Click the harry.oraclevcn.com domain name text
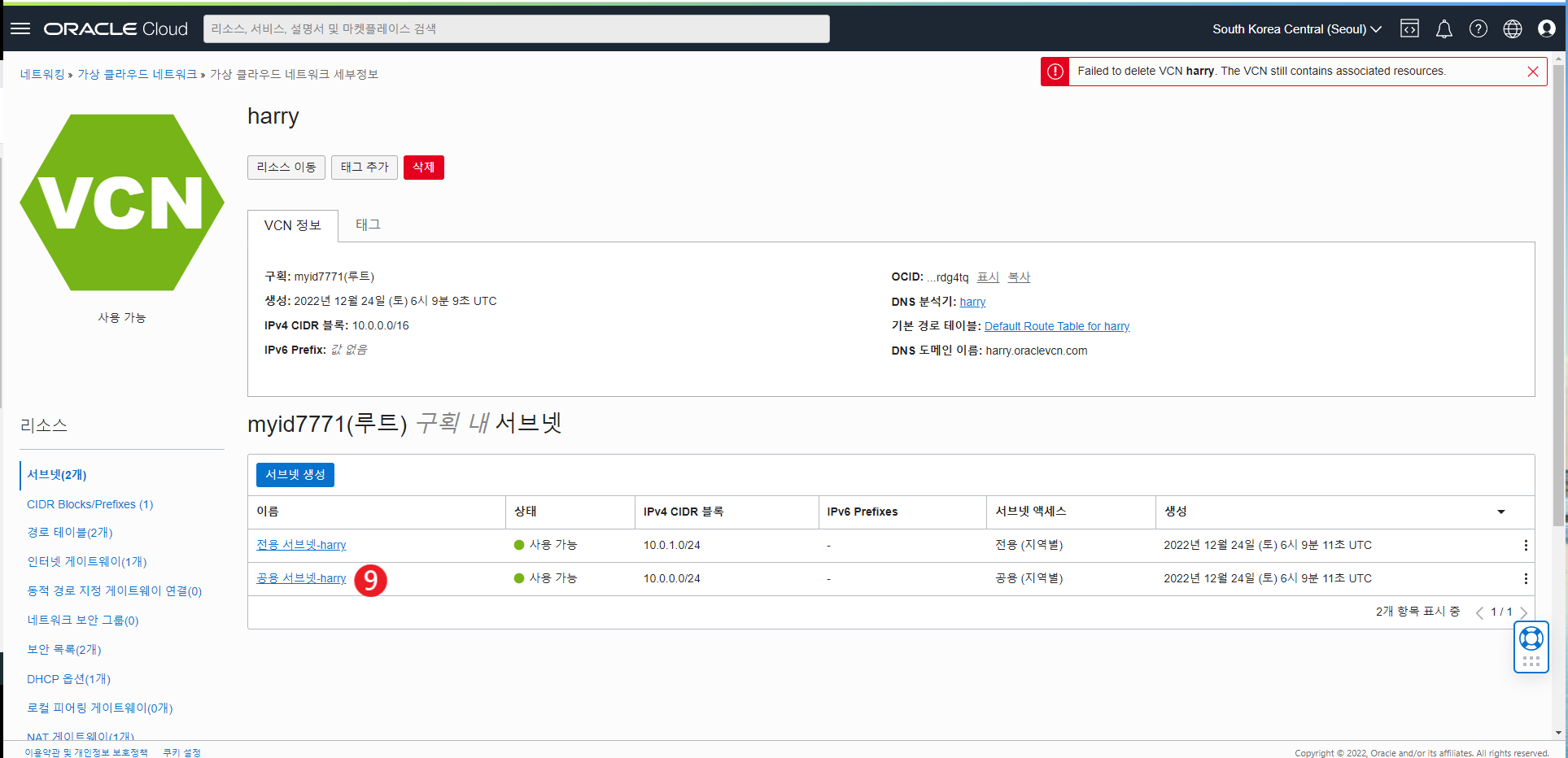Viewport: 1568px width, 758px height. click(1036, 351)
